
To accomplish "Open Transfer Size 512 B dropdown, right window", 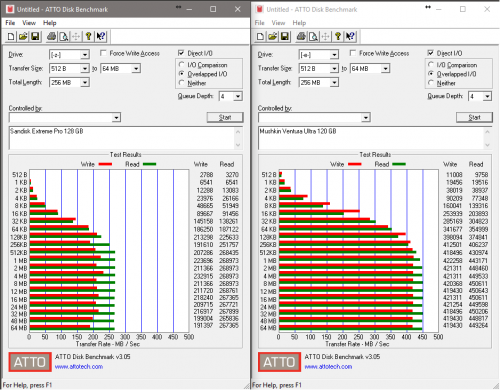I will pyautogui.click(x=334, y=68).
